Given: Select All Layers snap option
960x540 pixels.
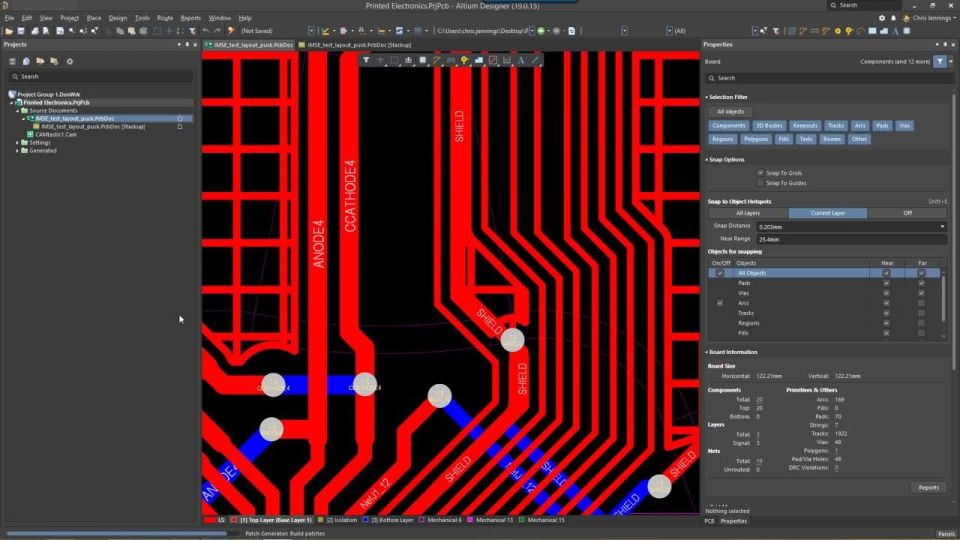Looking at the screenshot, I should pos(748,213).
